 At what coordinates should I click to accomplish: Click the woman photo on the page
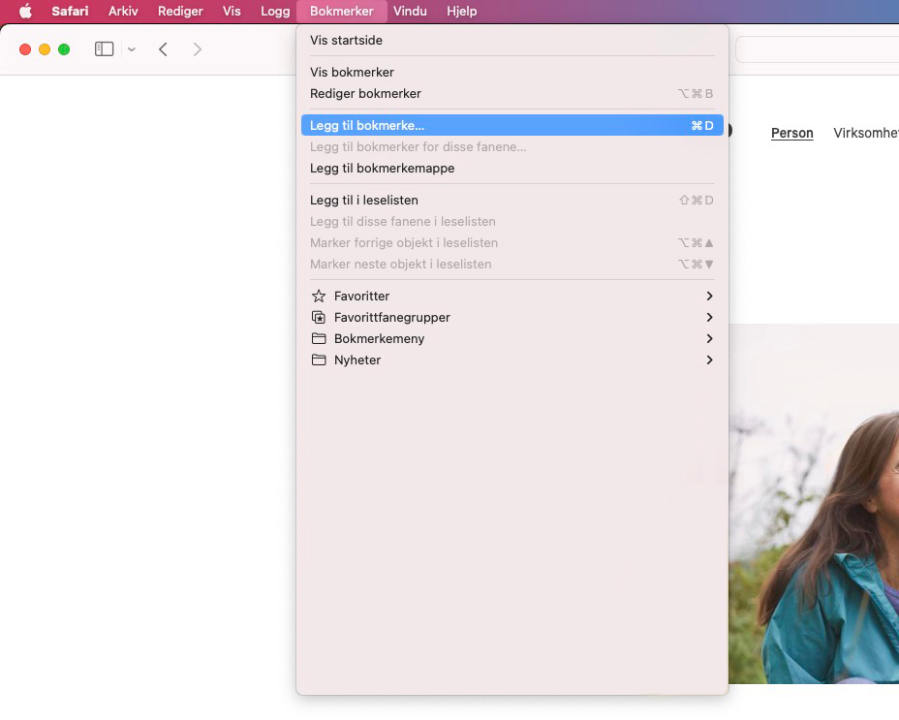(814, 504)
